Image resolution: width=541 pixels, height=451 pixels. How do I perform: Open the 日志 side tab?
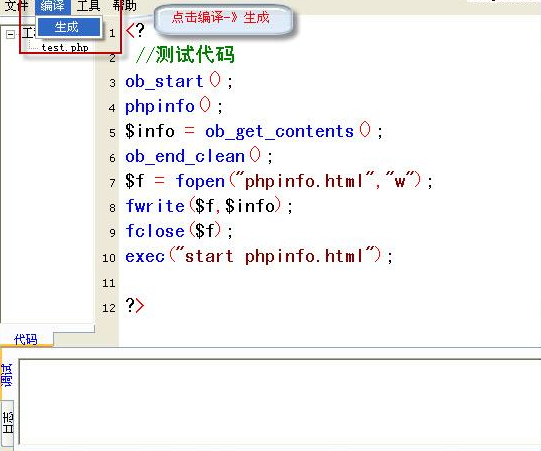click(x=8, y=422)
